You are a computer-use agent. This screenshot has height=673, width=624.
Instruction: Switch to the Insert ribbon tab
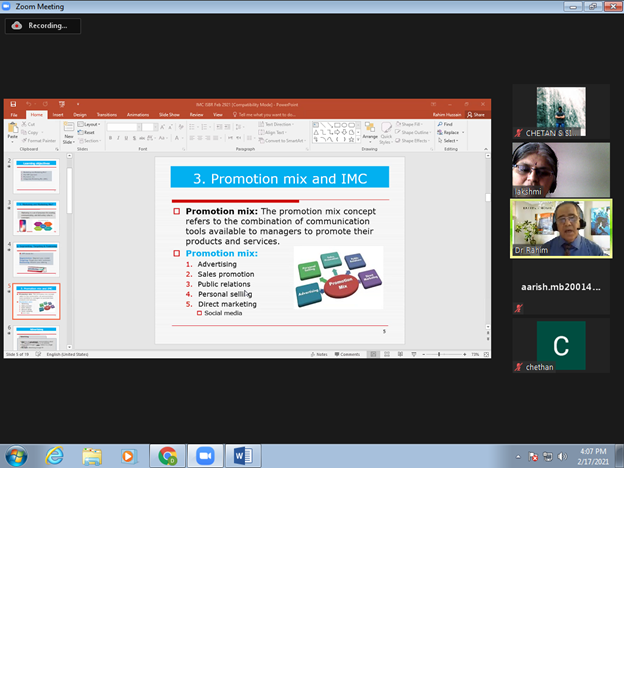click(x=57, y=115)
